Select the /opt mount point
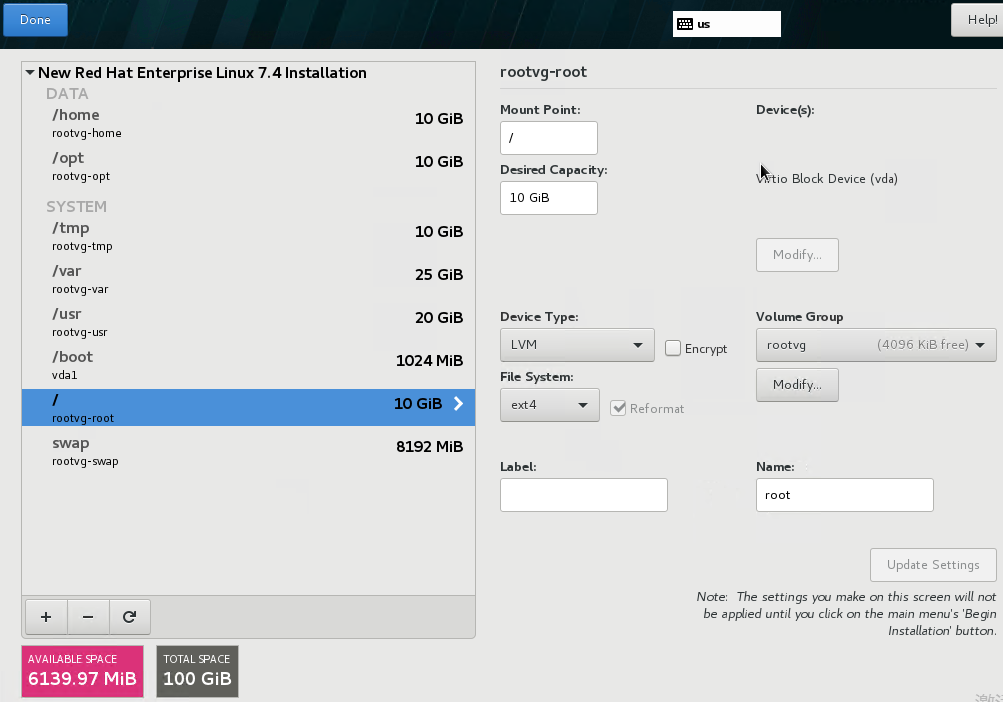The image size is (1003, 702). tap(248, 166)
